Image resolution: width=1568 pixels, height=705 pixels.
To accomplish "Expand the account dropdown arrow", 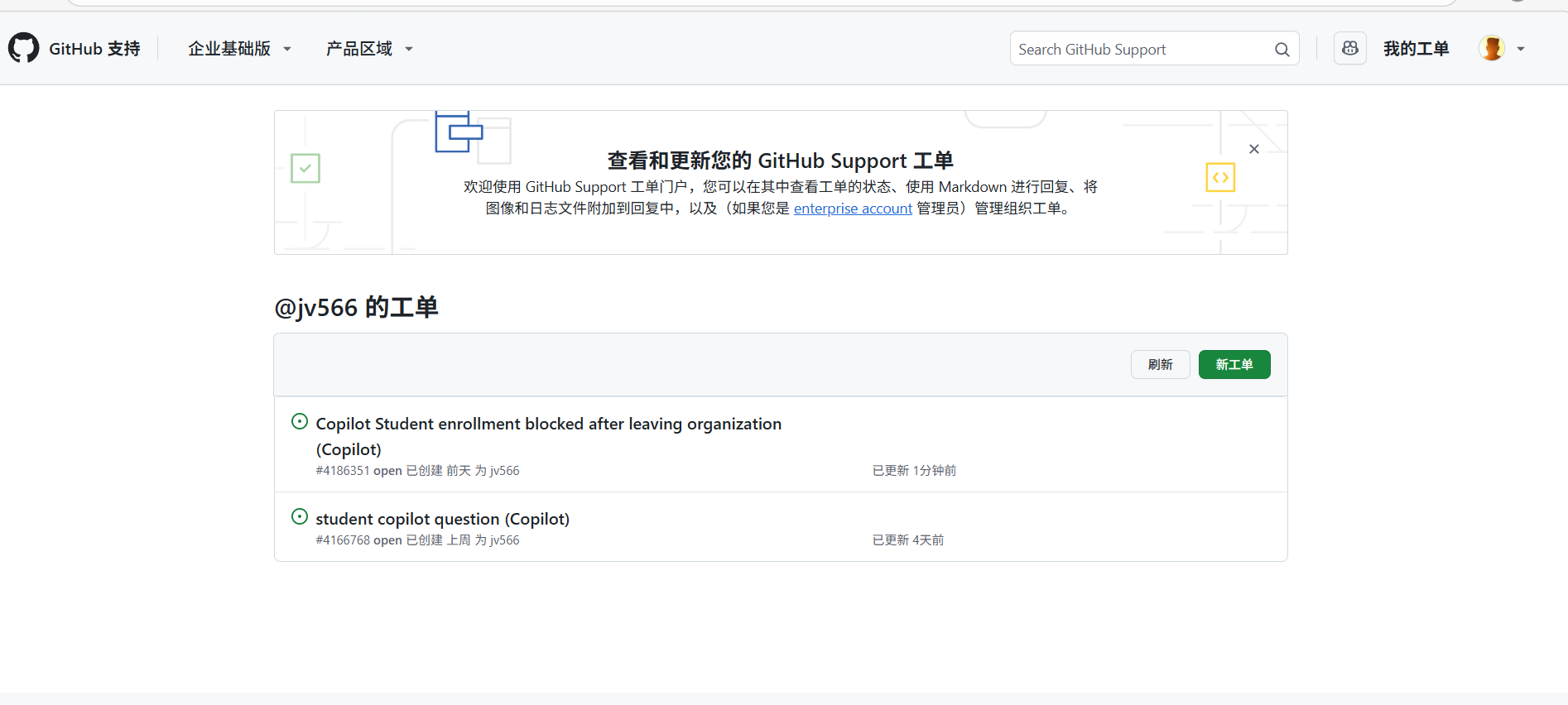I will coord(1521,49).
